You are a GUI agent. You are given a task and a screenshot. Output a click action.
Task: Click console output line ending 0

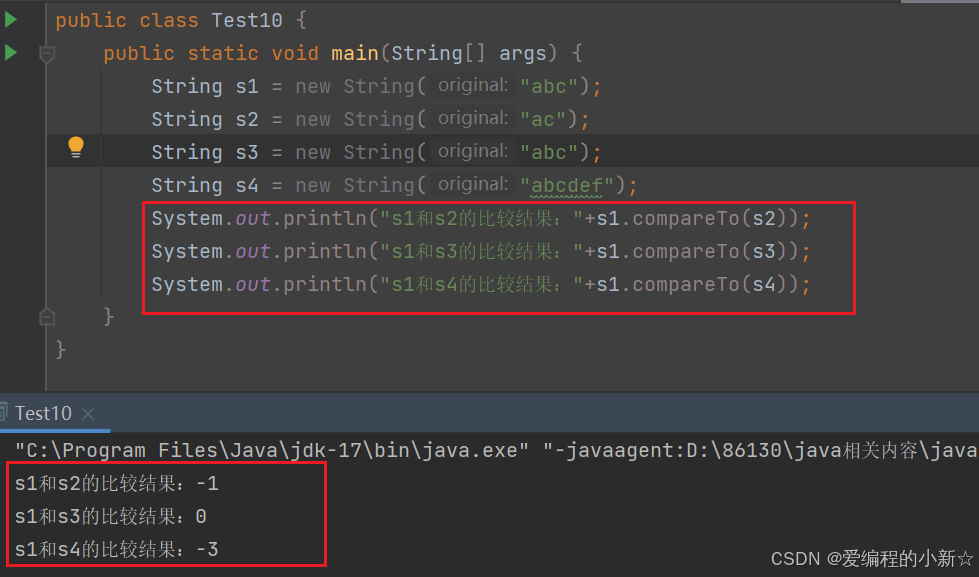[111, 516]
